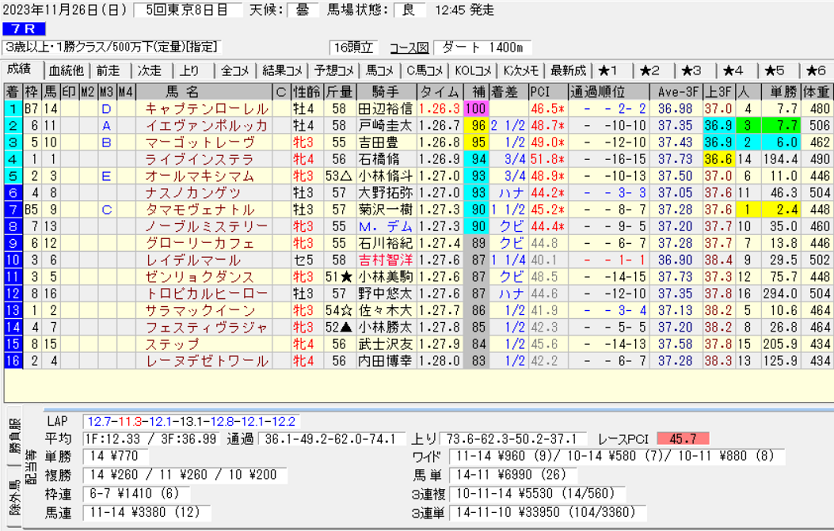Open horse キャプテンローレル details

point(206,108)
